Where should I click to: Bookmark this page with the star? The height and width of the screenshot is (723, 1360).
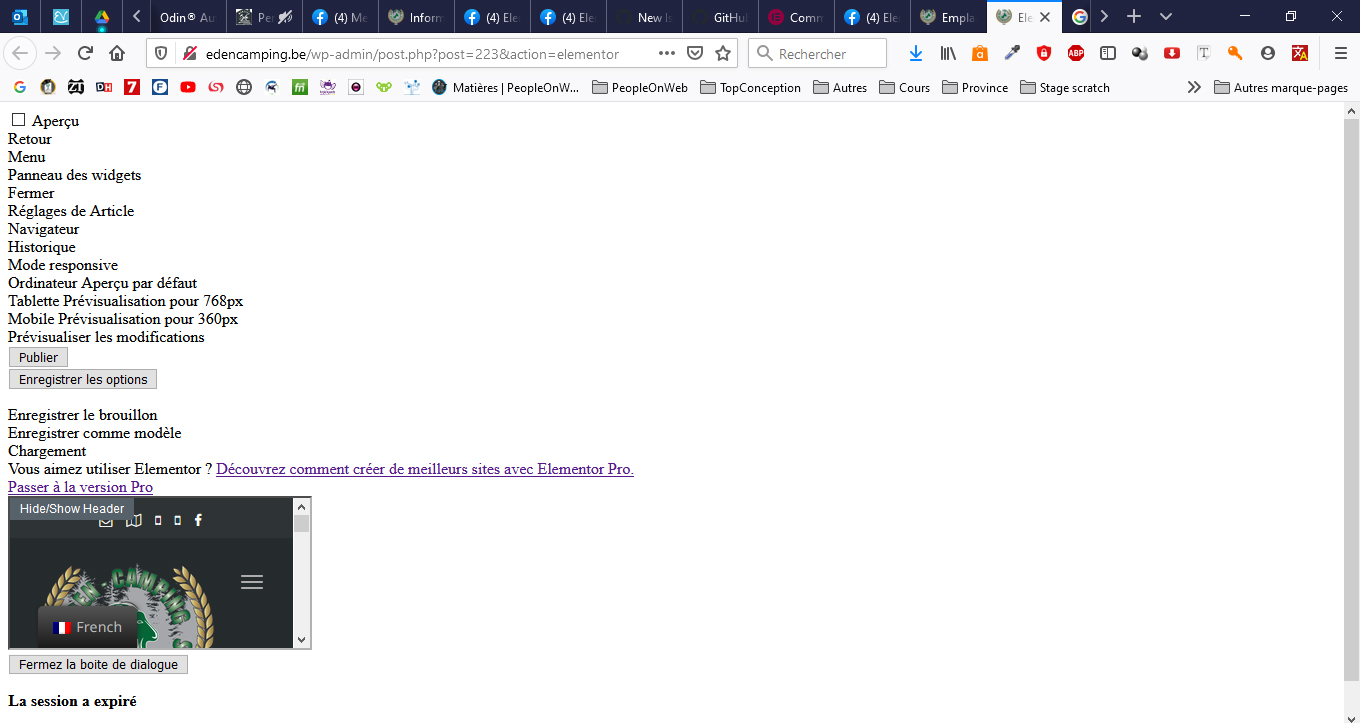723,53
